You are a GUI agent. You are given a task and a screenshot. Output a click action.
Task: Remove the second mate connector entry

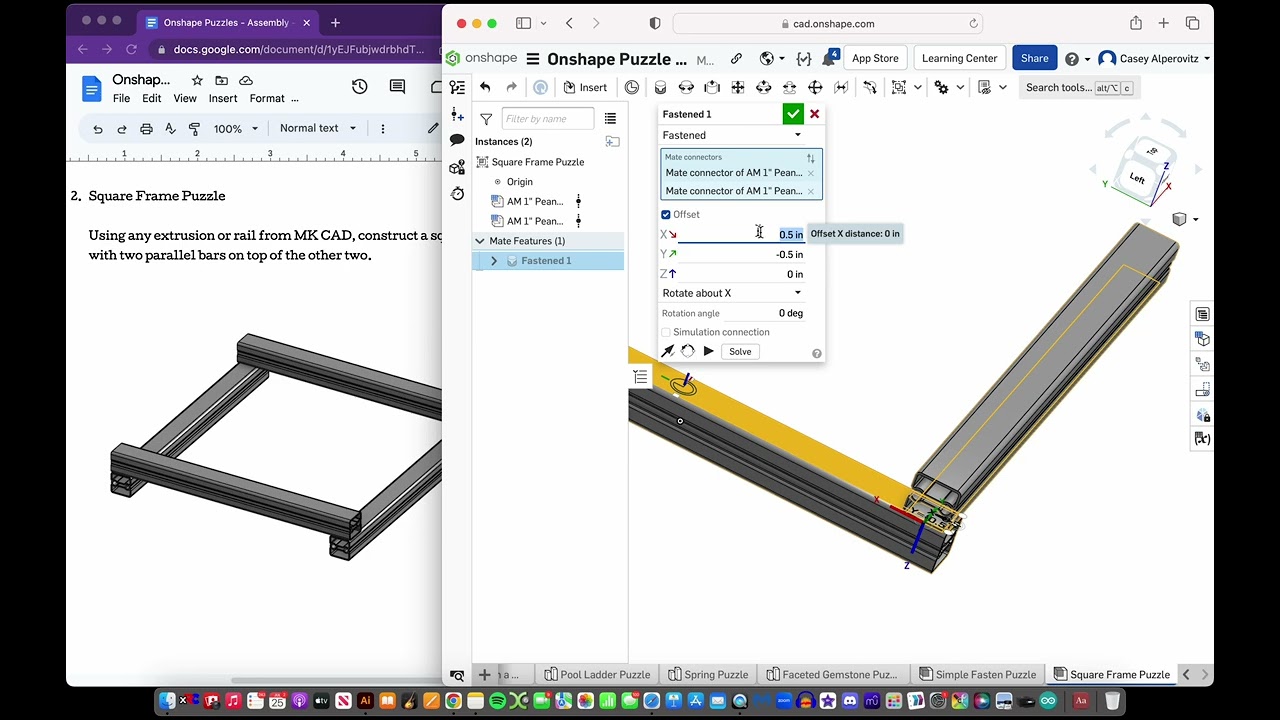click(x=811, y=191)
